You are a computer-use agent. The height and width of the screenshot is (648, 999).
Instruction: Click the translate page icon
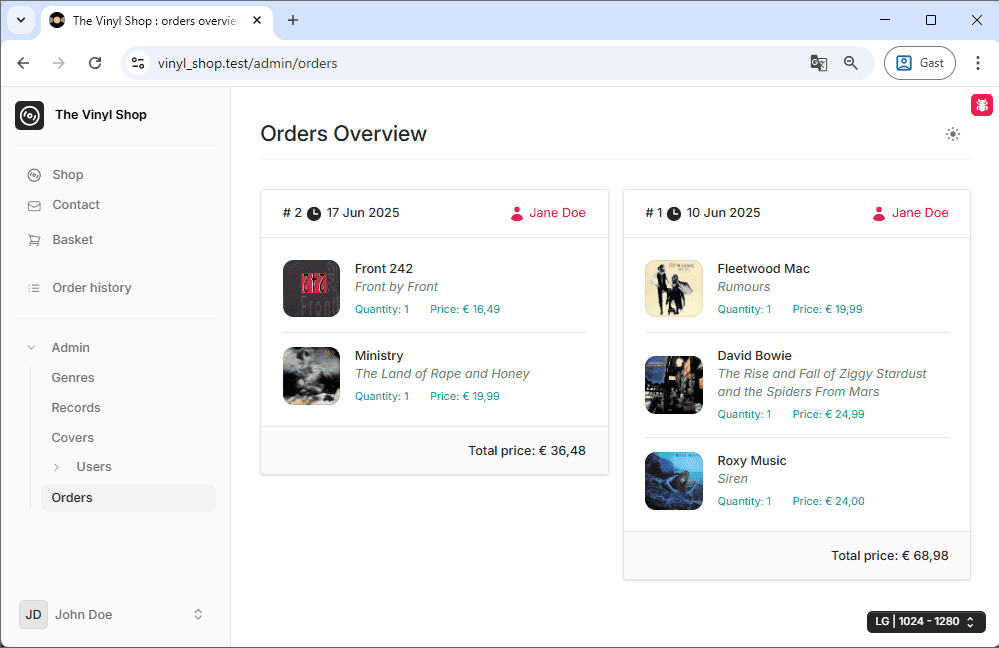click(x=819, y=63)
